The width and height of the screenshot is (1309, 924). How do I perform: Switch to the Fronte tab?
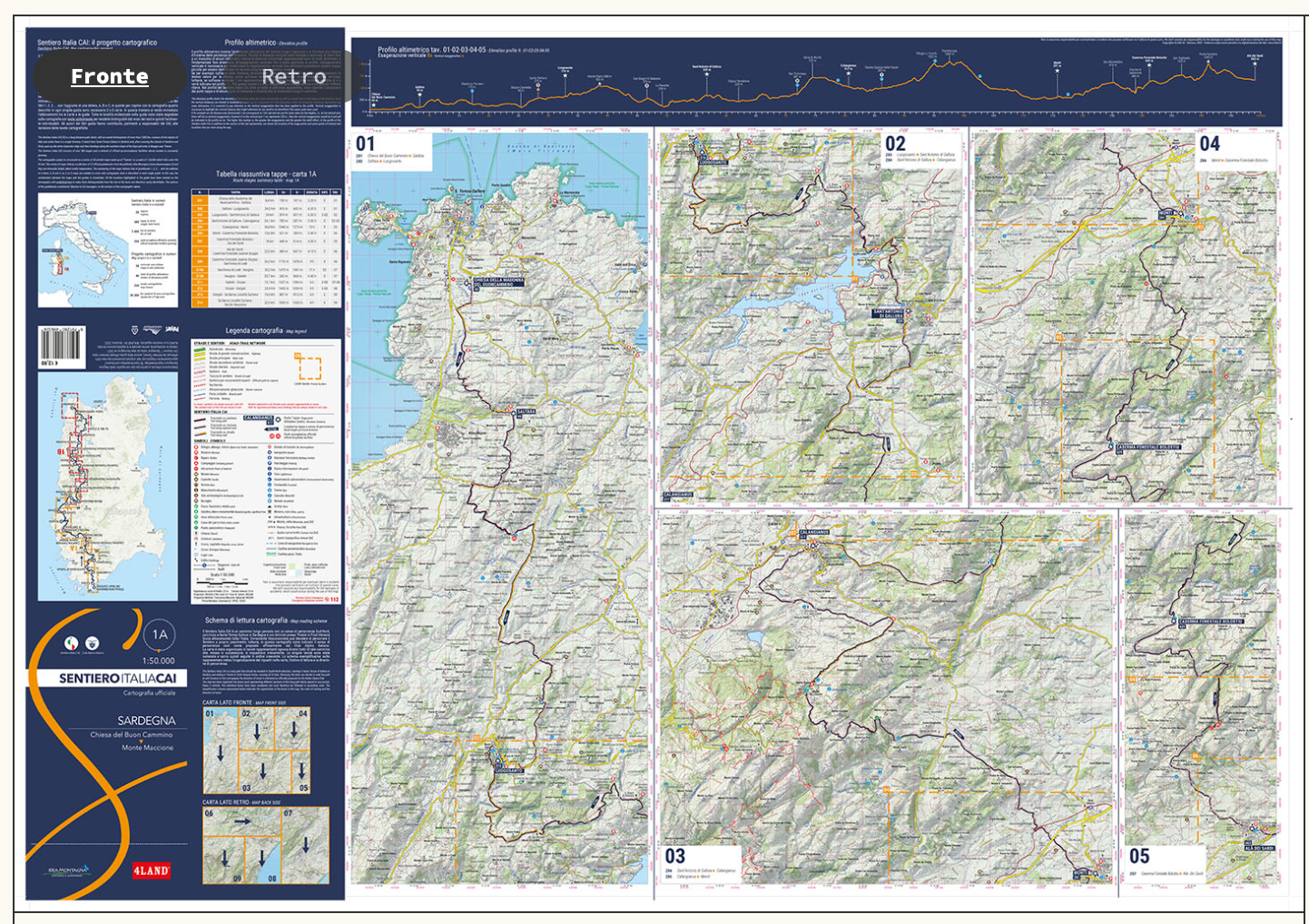click(110, 77)
